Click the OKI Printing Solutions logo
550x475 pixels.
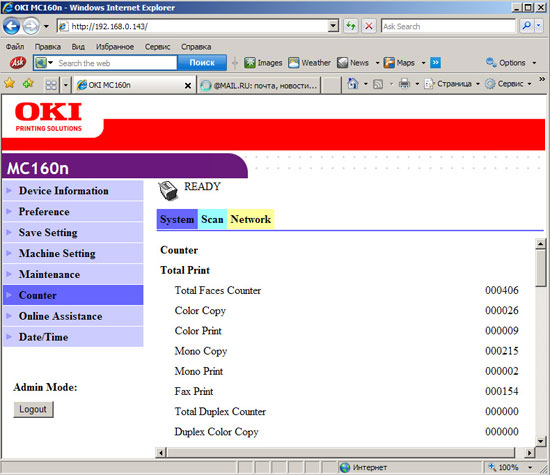click(x=48, y=117)
